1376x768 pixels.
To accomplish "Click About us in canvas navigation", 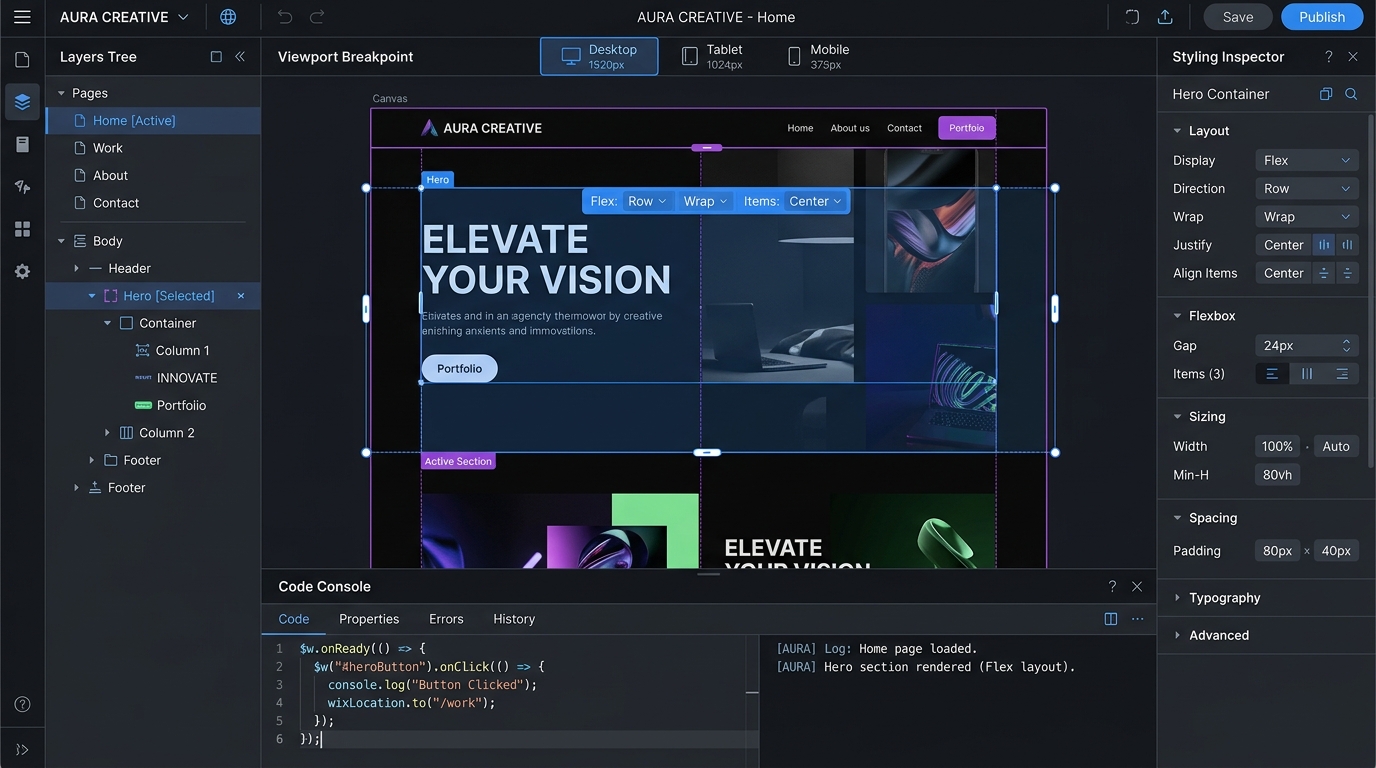I will 850,128.
